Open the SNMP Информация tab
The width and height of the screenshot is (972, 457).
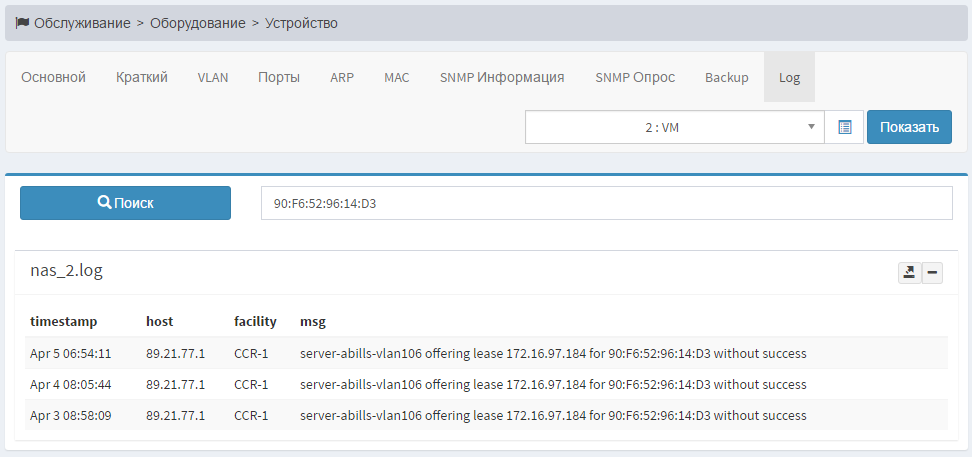click(502, 77)
